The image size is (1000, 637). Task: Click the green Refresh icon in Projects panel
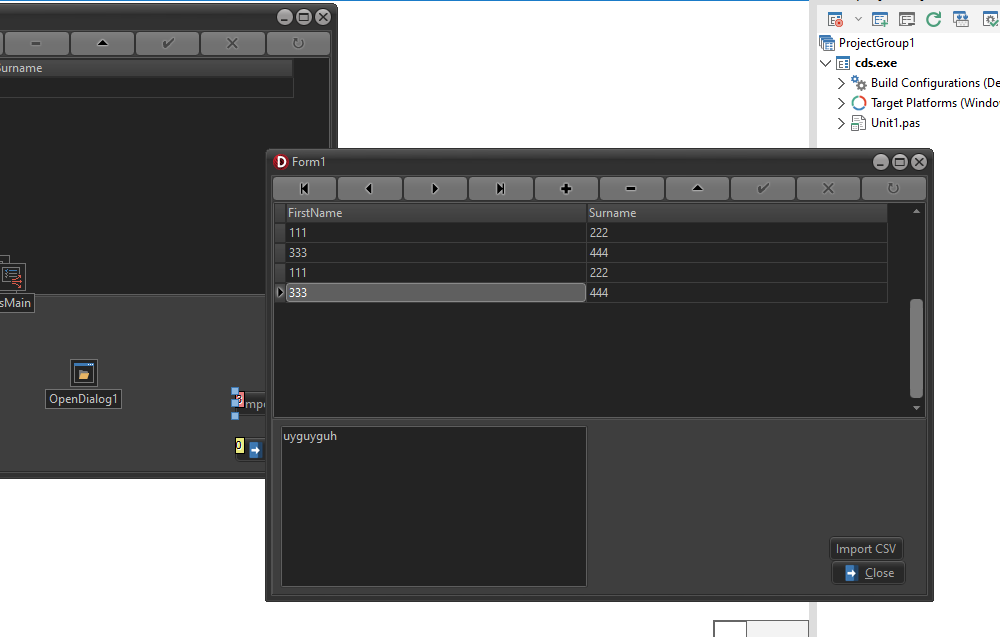coord(933,19)
